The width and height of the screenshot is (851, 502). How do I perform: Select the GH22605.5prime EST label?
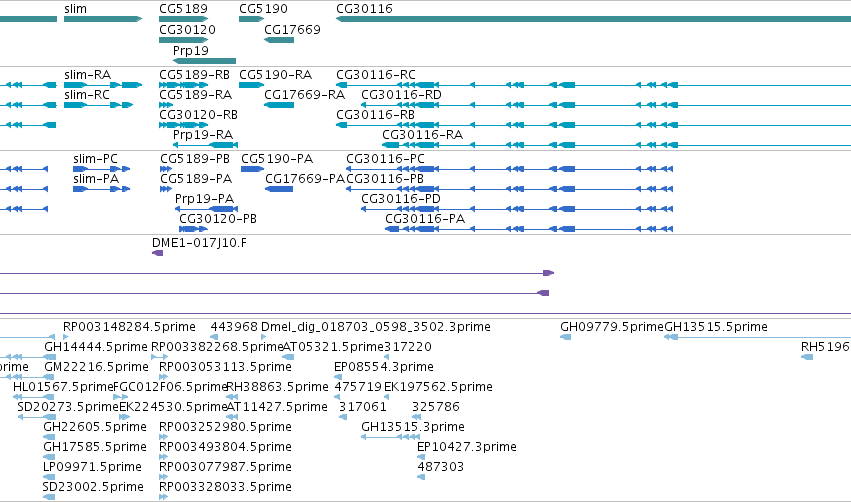95,428
